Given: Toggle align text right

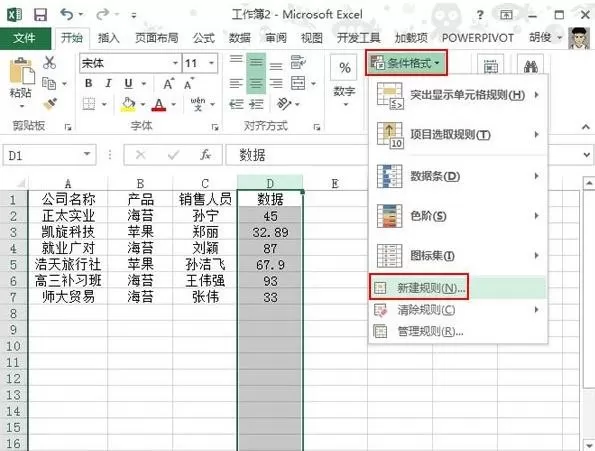Looking at the screenshot, I should pyautogui.click(x=276, y=83).
